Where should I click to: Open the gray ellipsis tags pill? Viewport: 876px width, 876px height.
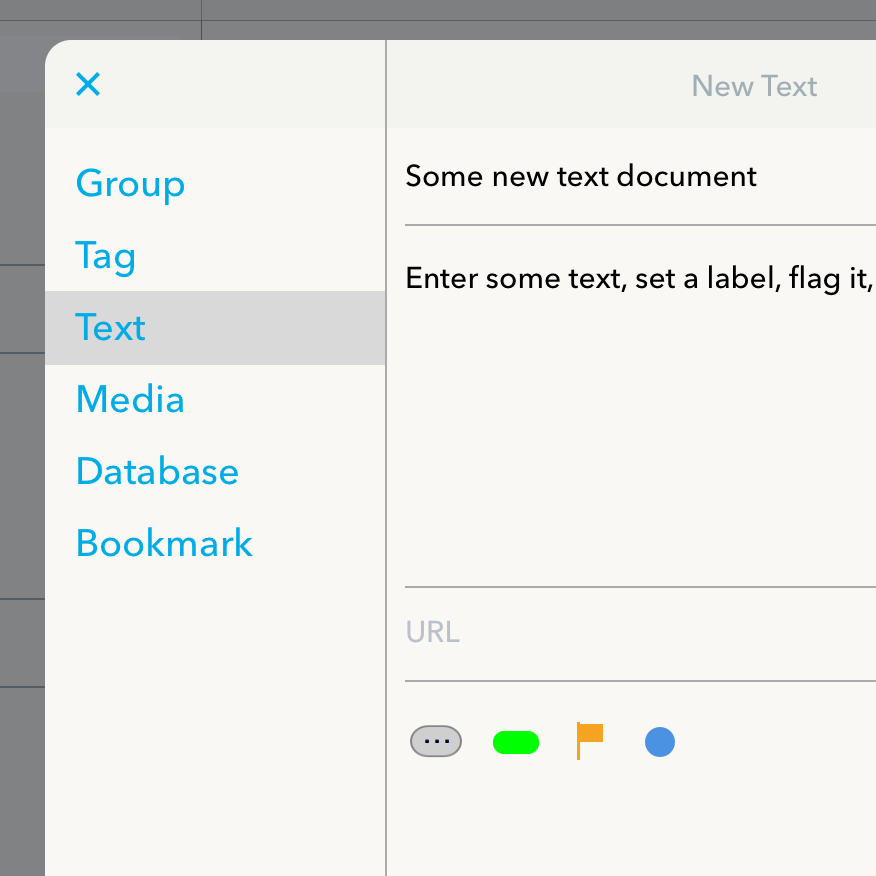point(436,741)
